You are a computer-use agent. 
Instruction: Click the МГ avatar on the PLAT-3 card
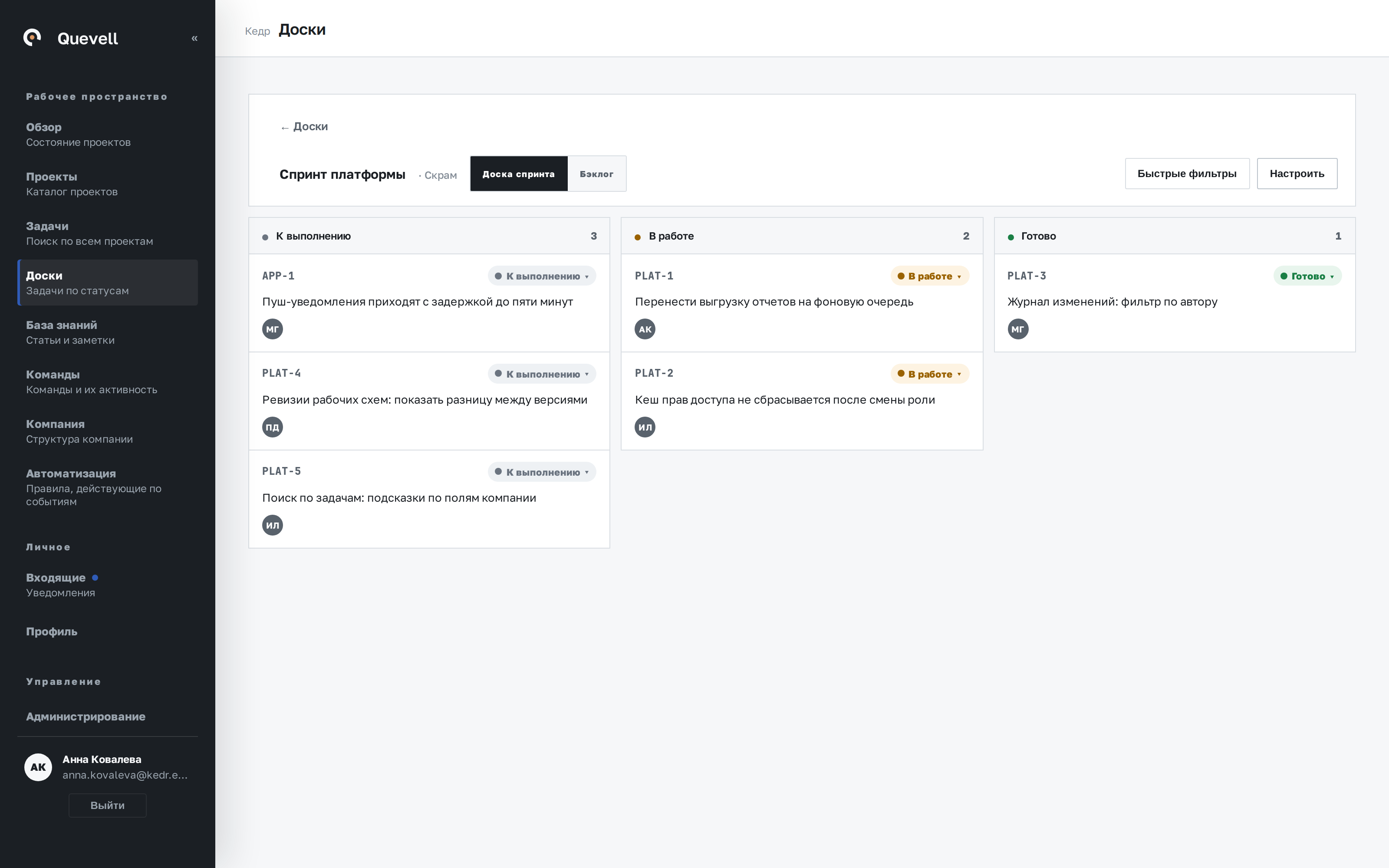(x=1018, y=329)
